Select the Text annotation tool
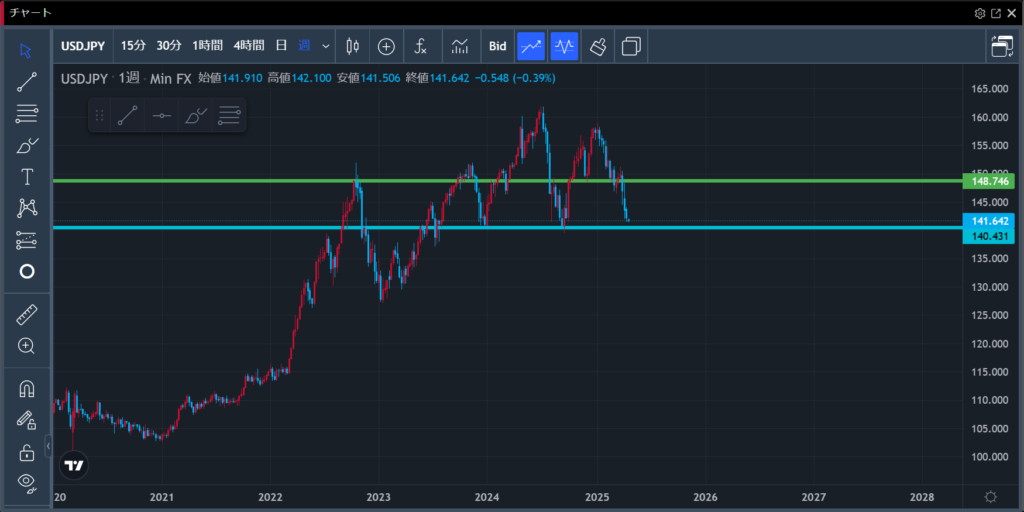Image resolution: width=1024 pixels, height=512 pixels. tap(27, 176)
